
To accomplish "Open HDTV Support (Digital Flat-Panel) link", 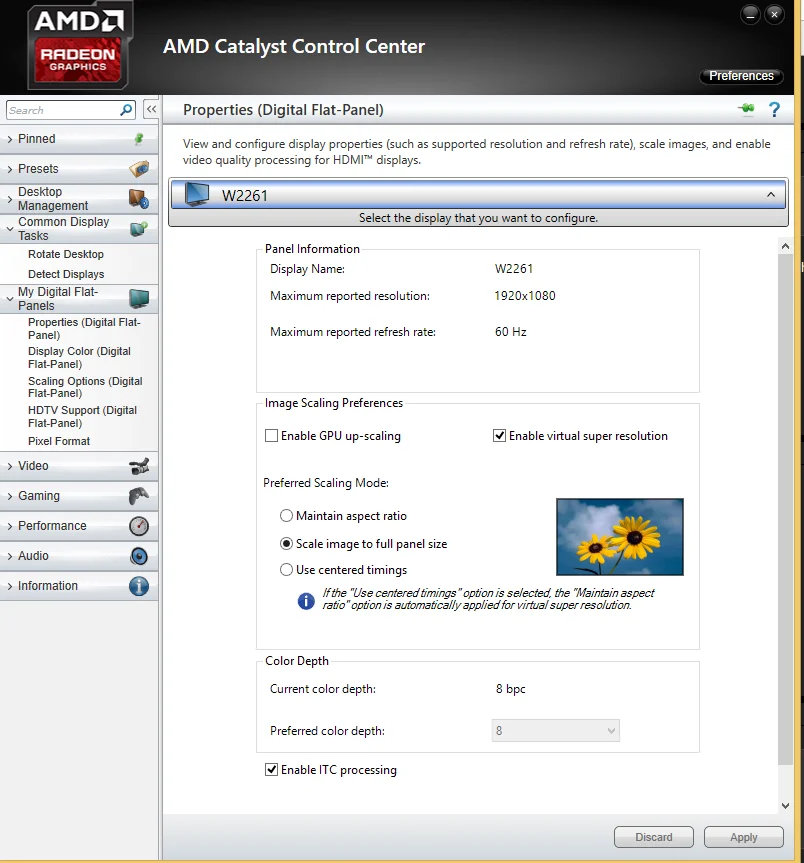I will tap(83, 417).
